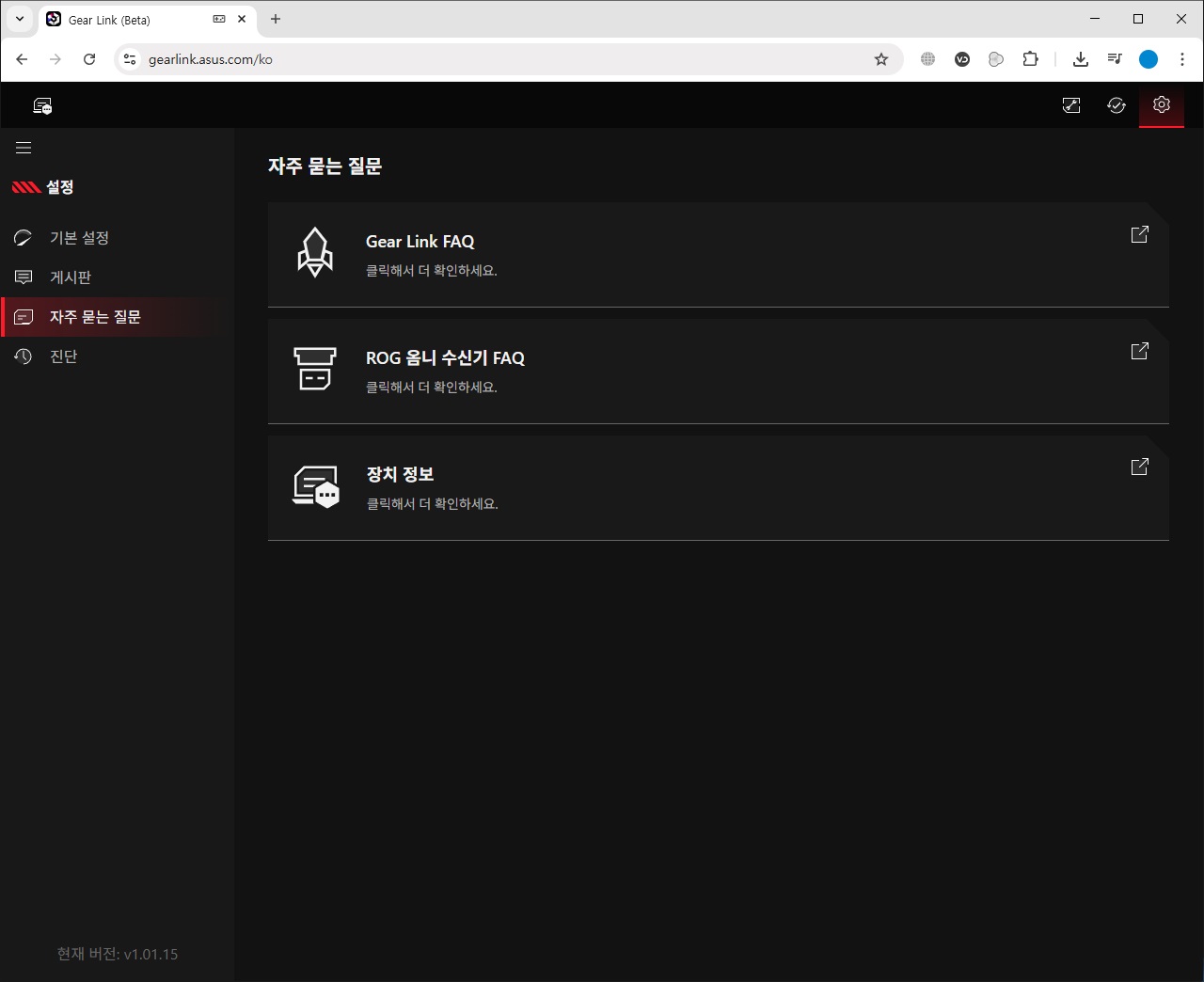Reload the gearlink.asus.com page

coord(89,59)
